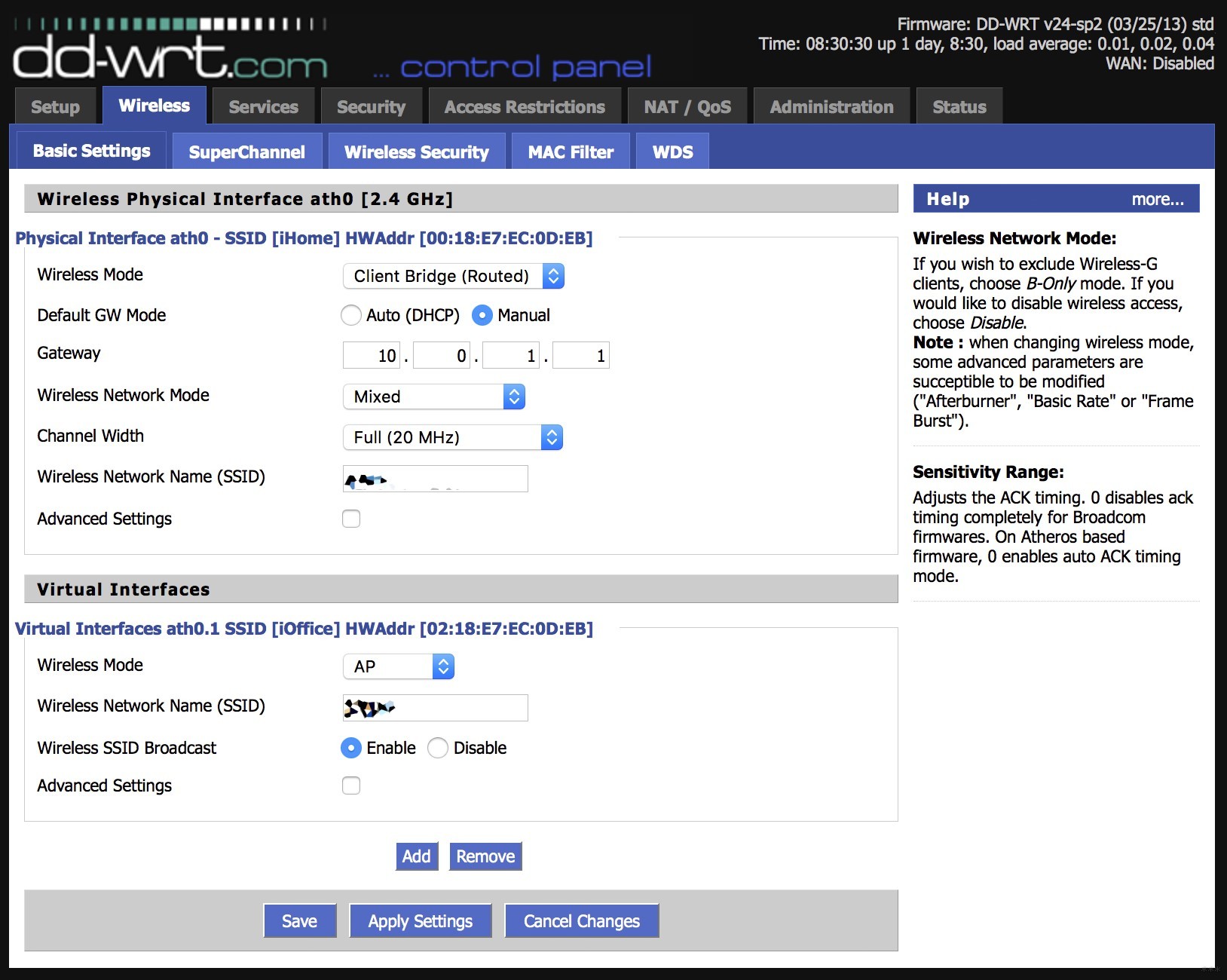1227x980 pixels.
Task: Click the dd-wrt.com logo
Action: pos(170,50)
